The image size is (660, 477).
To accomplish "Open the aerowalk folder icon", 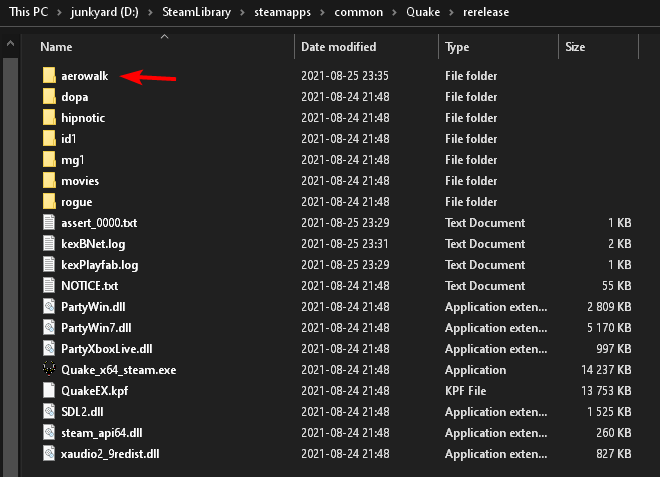I will (x=50, y=76).
